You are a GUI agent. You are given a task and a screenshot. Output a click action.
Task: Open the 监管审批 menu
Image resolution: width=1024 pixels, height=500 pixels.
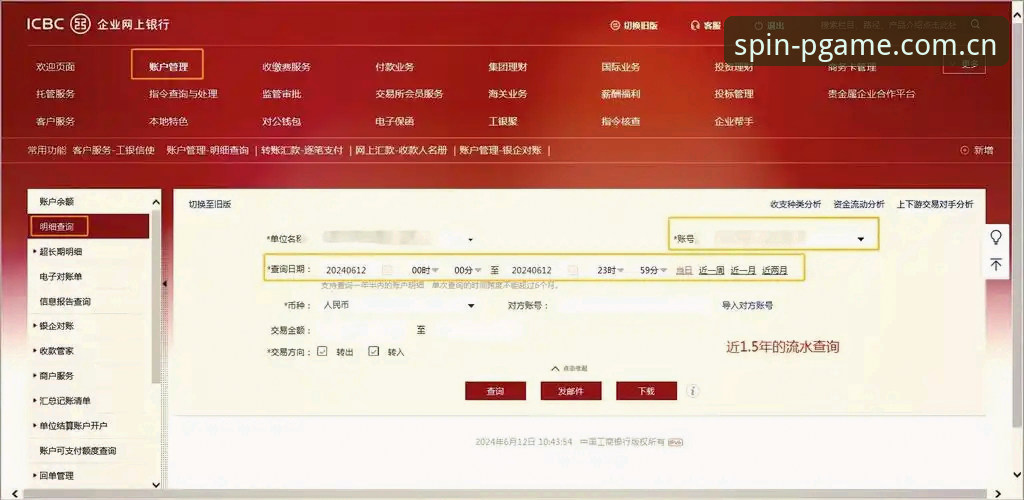[282, 94]
